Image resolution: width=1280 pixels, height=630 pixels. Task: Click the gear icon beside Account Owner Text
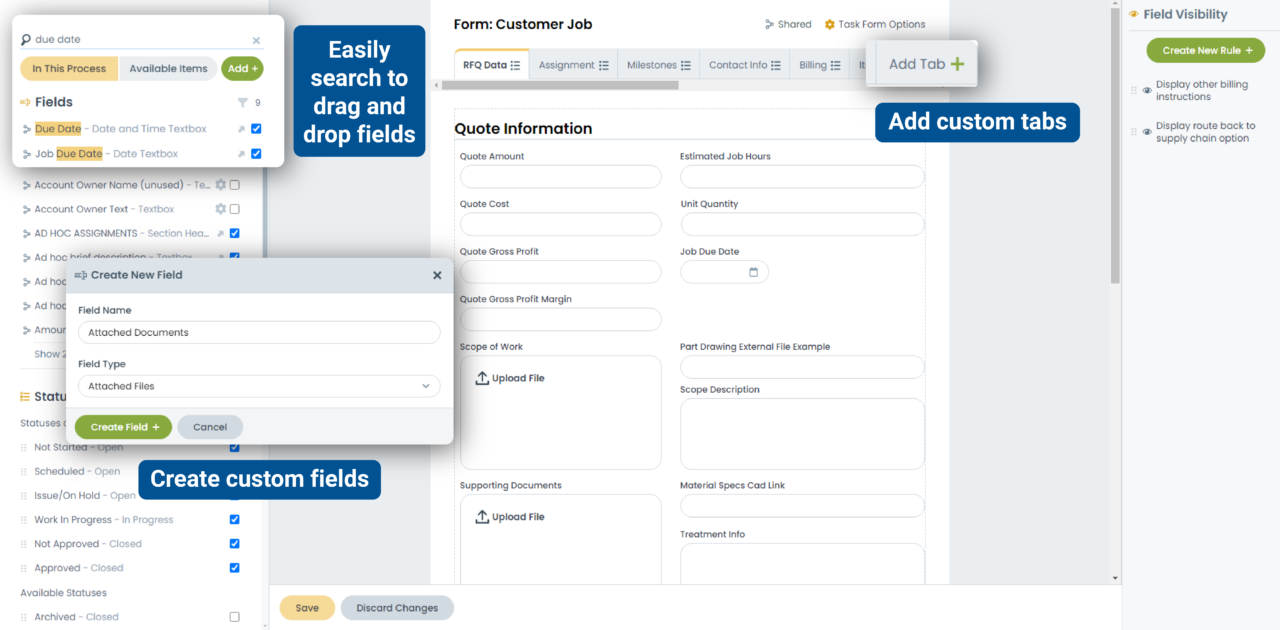click(x=221, y=209)
